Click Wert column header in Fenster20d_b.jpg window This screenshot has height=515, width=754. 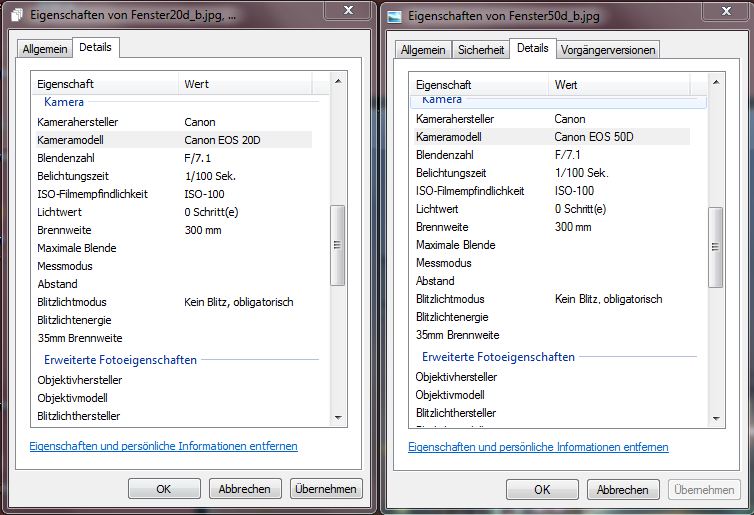click(x=245, y=84)
